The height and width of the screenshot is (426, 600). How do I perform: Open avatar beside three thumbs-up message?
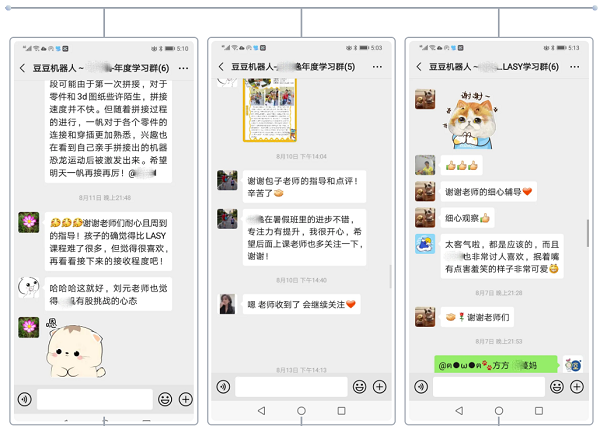point(425,165)
